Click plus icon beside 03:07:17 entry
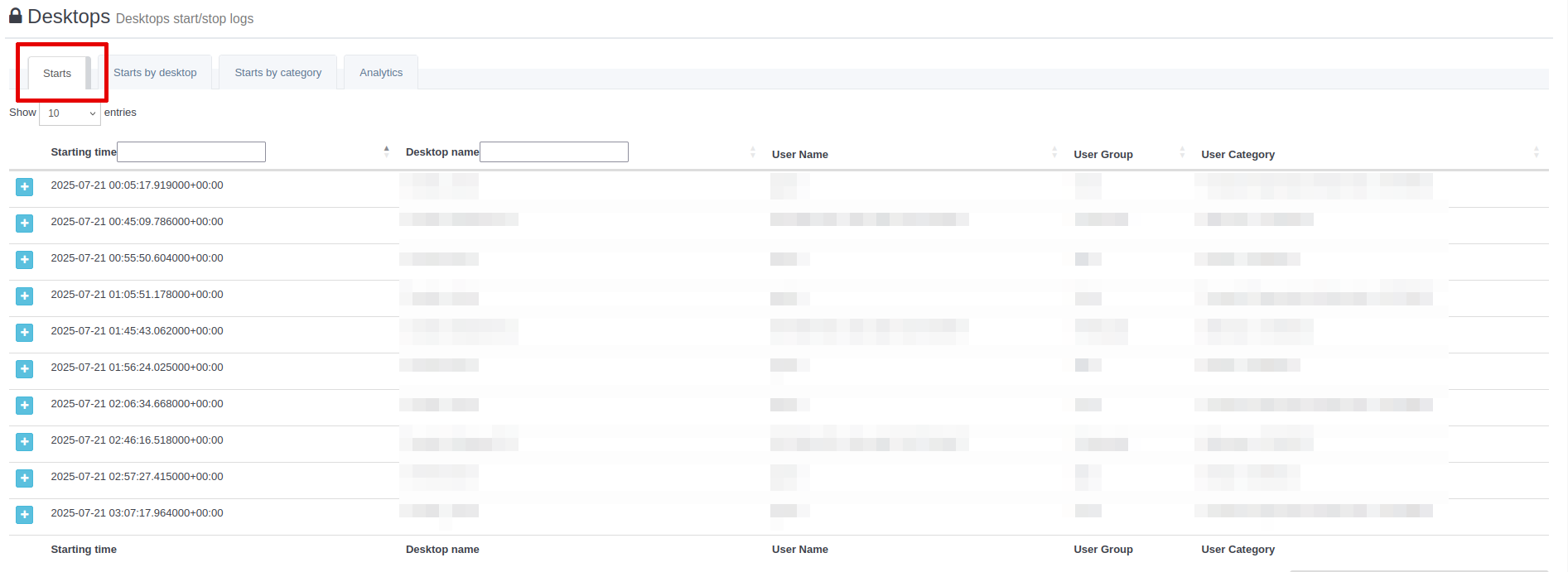 coord(25,515)
